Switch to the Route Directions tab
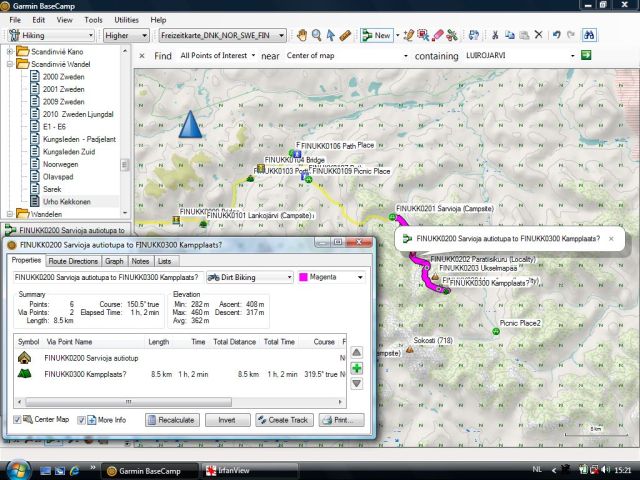Image resolution: width=640 pixels, height=480 pixels. [74, 261]
